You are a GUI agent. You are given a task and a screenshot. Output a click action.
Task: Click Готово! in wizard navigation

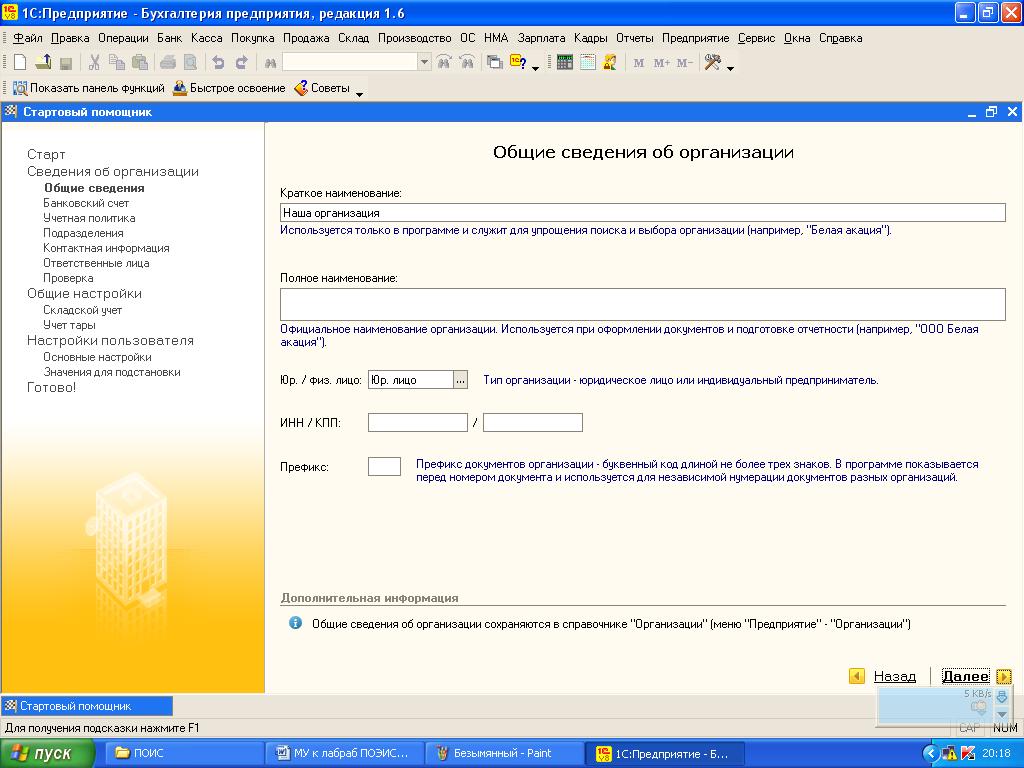point(52,387)
